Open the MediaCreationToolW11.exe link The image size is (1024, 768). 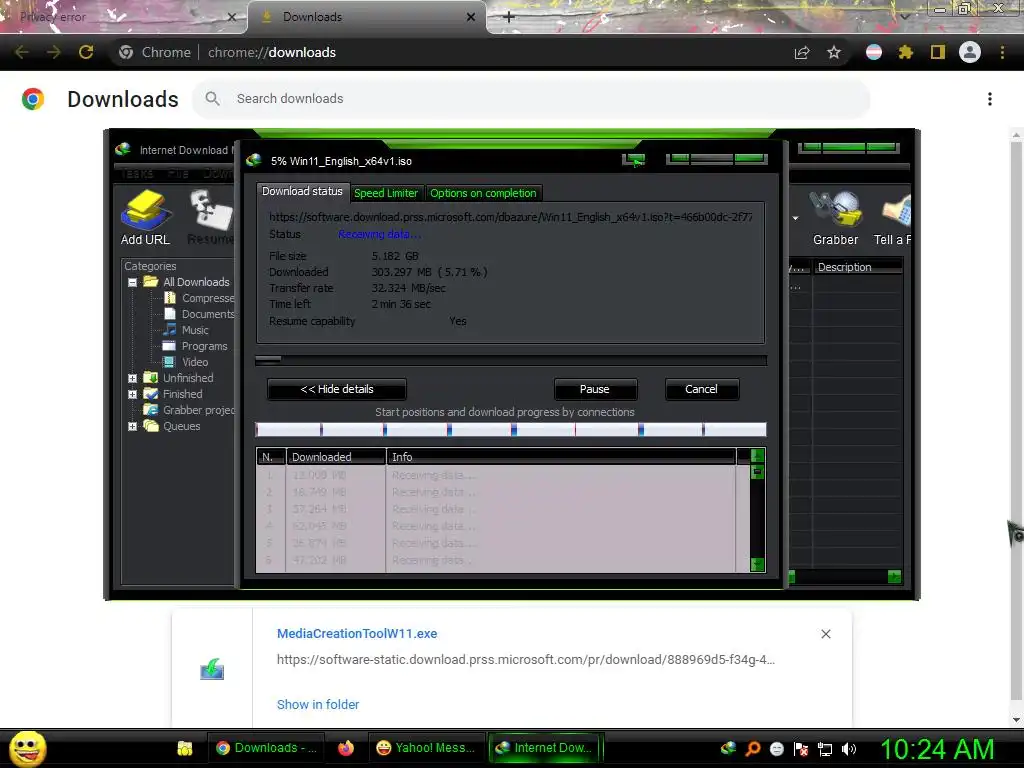357,633
